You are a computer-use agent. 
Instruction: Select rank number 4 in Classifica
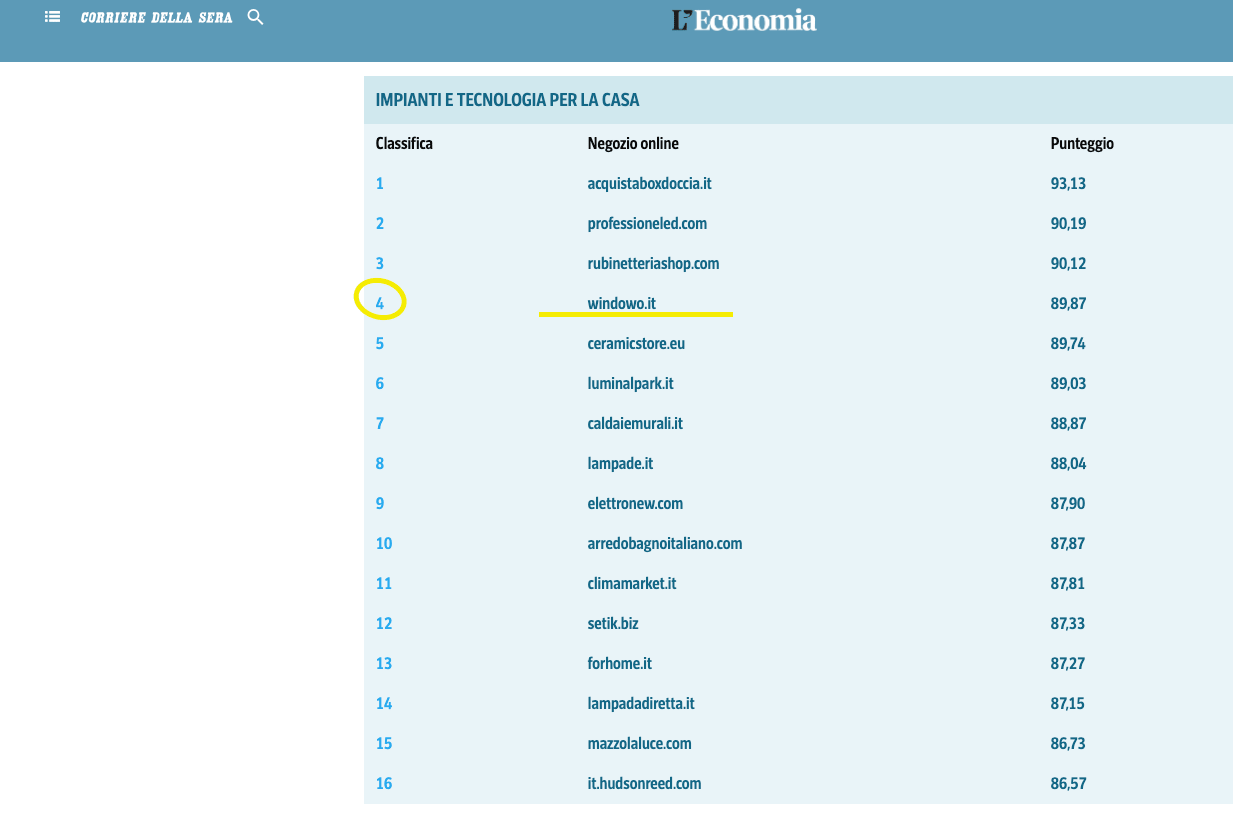tap(380, 303)
